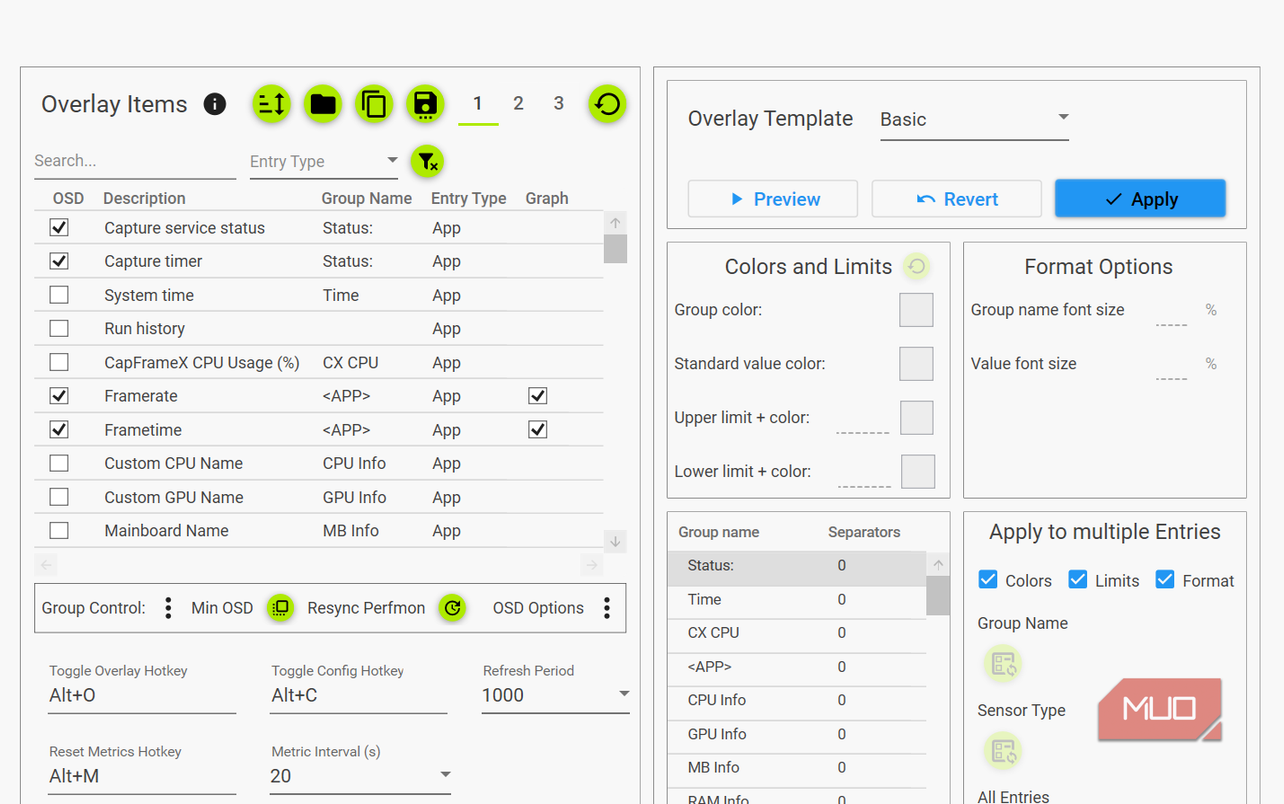Switch to overlay configuration tab 2
This screenshot has width=1284, height=804.
(x=518, y=103)
